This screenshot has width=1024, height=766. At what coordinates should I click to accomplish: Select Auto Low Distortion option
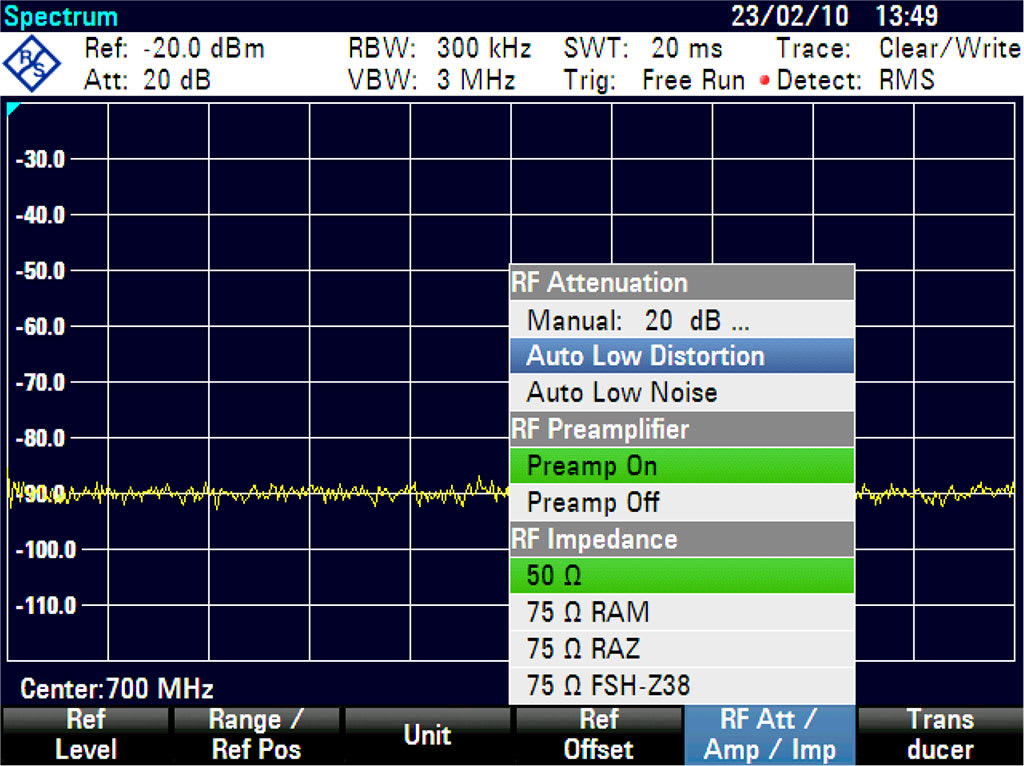click(x=682, y=356)
